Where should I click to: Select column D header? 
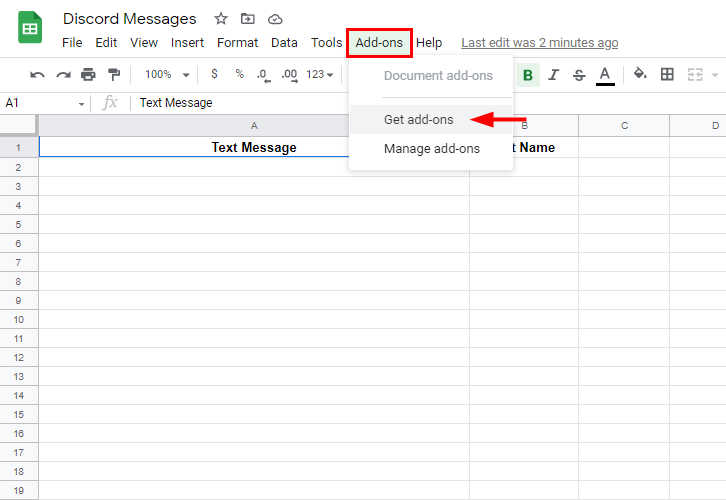click(698, 125)
